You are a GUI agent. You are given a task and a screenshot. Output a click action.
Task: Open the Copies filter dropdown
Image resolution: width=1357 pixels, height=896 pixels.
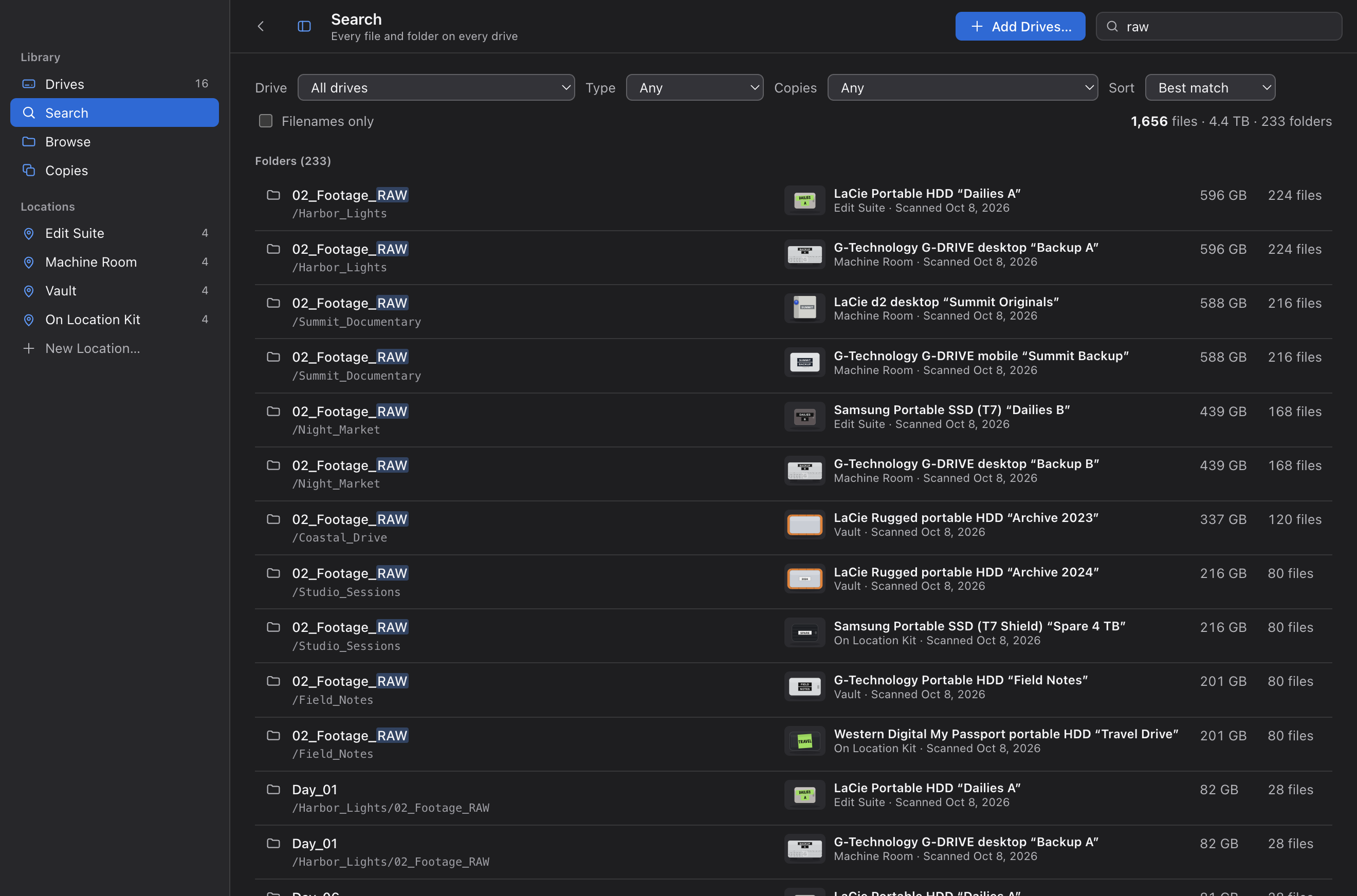[963, 87]
